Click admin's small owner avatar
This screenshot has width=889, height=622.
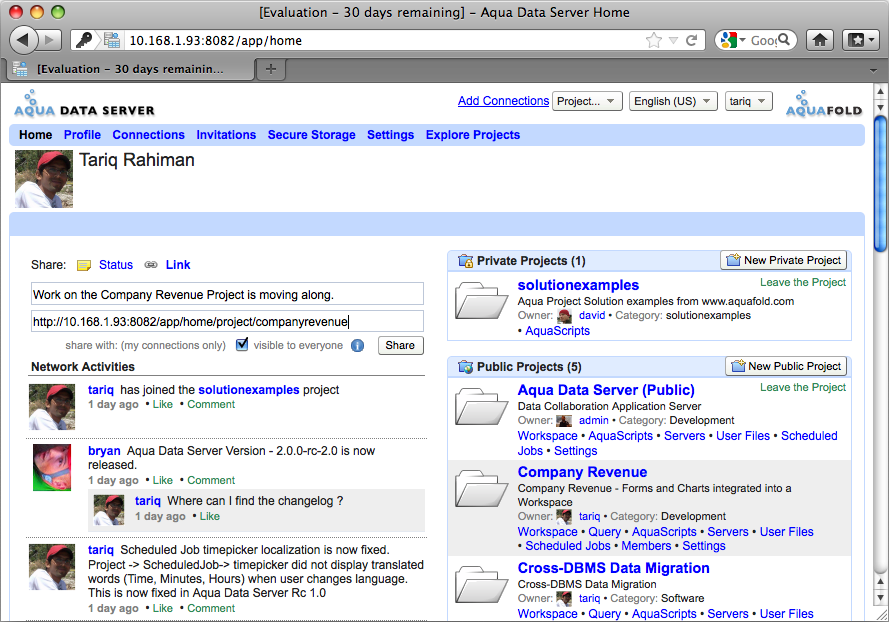tap(564, 421)
